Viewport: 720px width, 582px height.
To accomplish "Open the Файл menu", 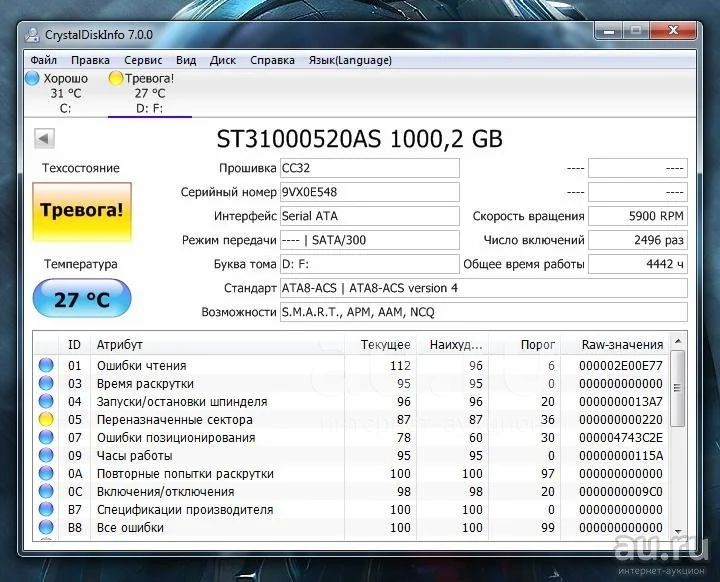I will tap(44, 60).
